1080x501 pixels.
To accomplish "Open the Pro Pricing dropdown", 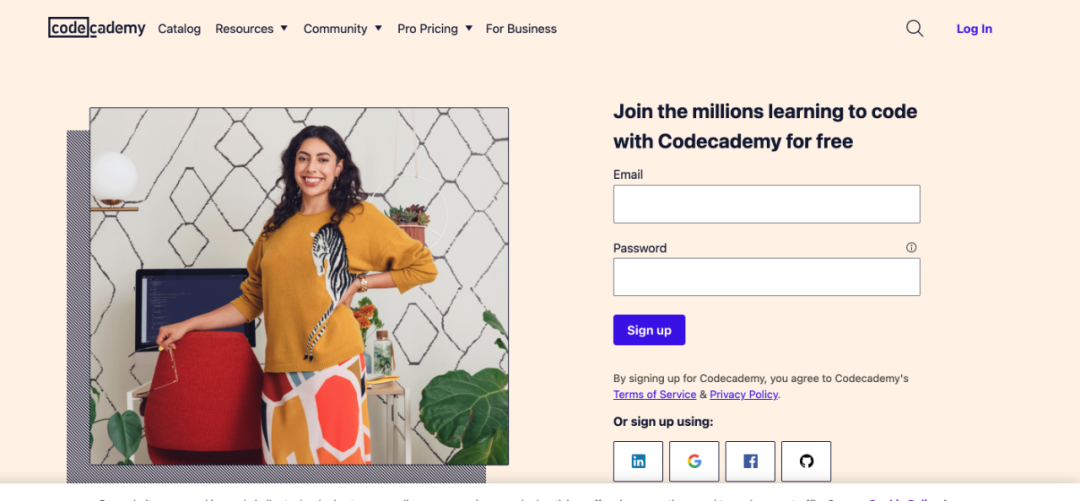I will (x=434, y=29).
